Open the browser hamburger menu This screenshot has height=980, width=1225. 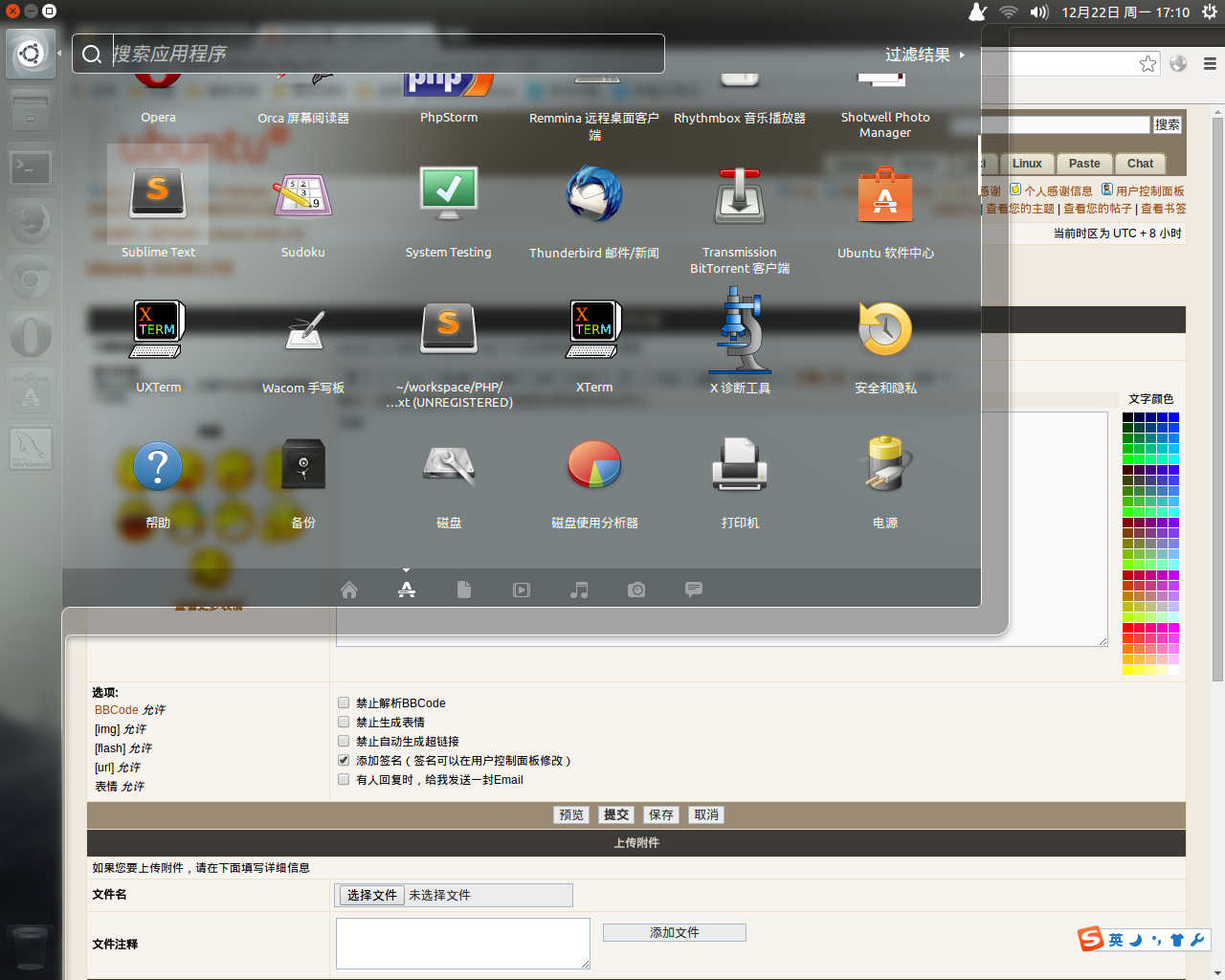(x=1210, y=64)
